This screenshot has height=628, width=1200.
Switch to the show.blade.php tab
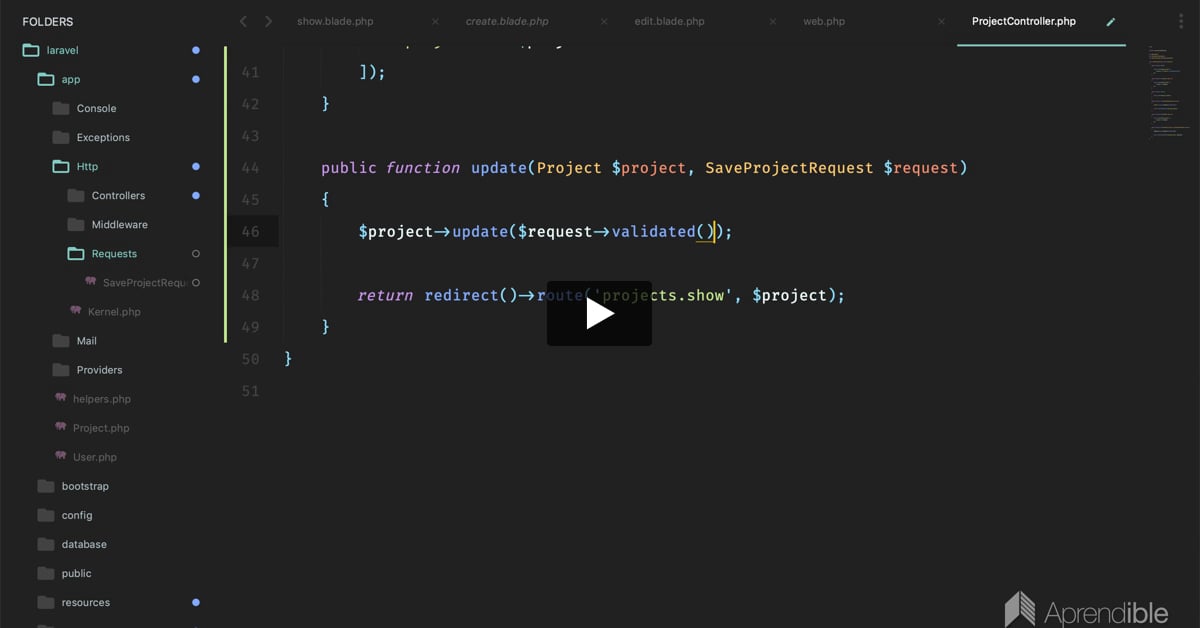pos(335,21)
